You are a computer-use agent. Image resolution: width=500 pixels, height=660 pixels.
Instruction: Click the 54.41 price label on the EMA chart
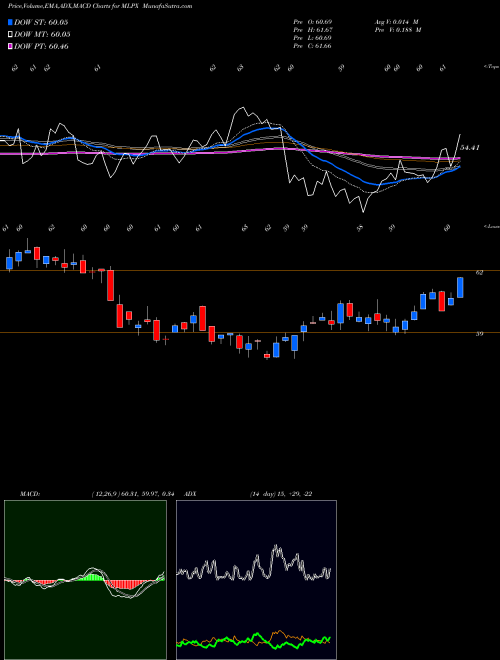coord(470,148)
